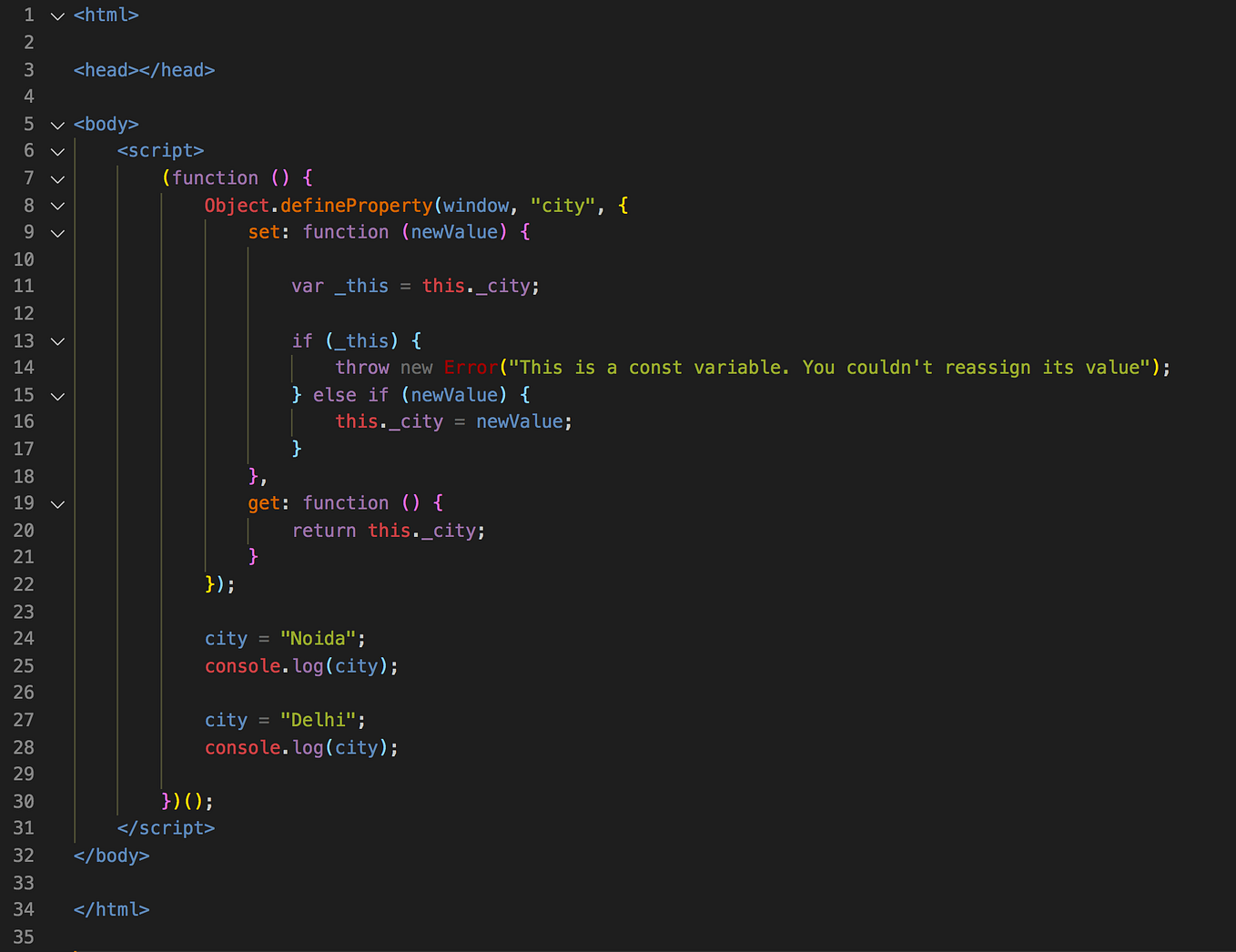Collapse the if (_this) block on line 13
The image size is (1236, 952).
57,341
